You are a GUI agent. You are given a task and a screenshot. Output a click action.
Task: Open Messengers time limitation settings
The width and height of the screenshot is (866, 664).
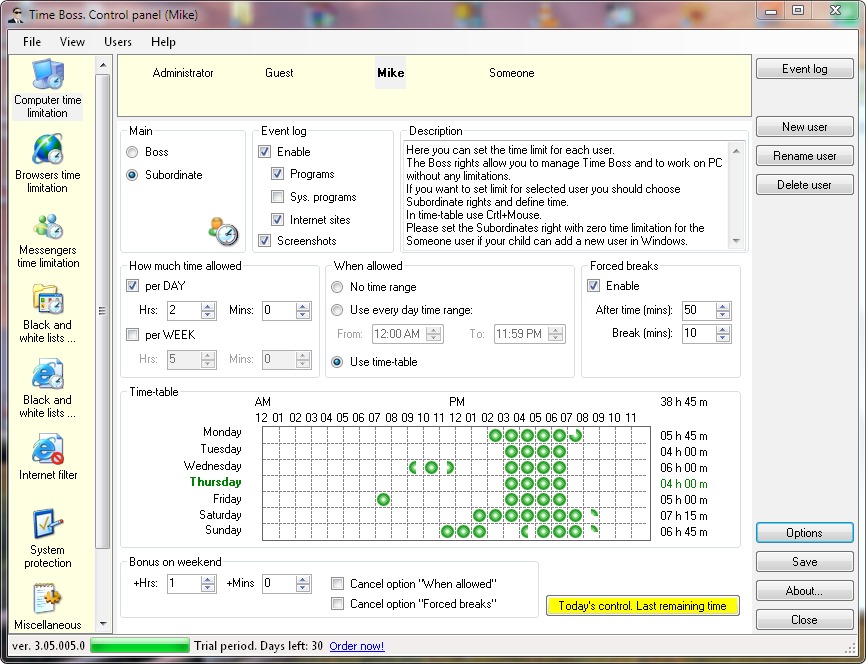point(47,240)
